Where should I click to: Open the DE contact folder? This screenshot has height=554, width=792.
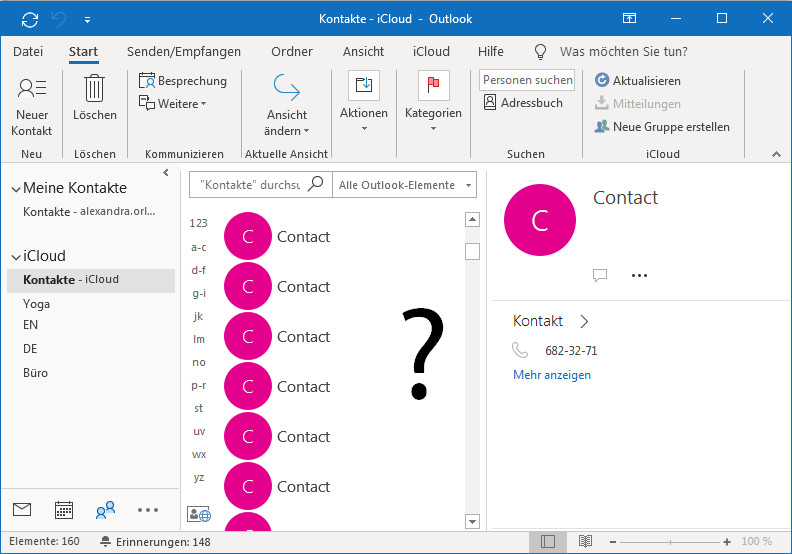click(30, 349)
